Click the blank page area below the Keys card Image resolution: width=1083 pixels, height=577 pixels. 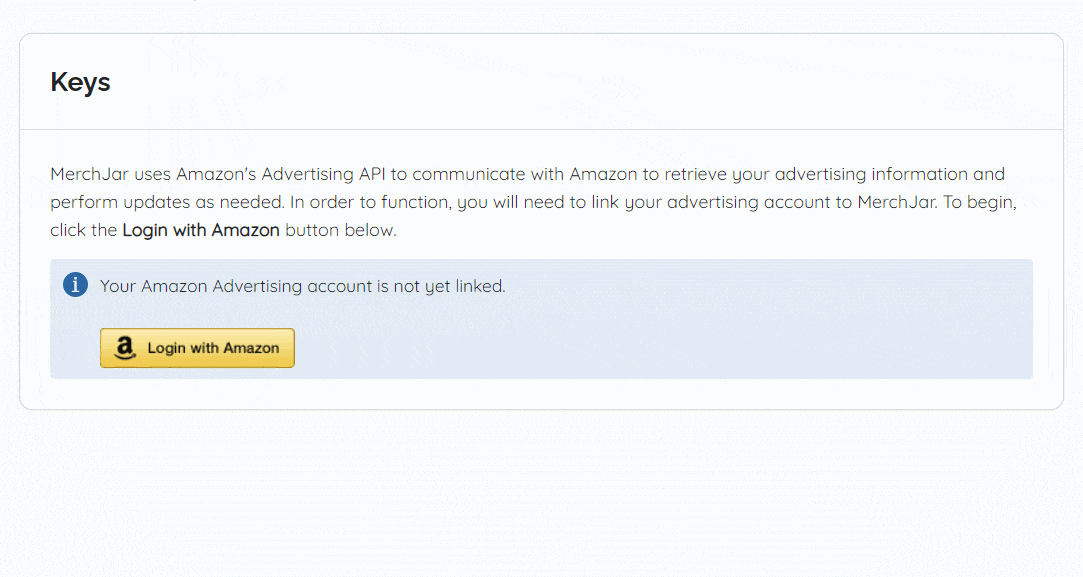[542, 494]
